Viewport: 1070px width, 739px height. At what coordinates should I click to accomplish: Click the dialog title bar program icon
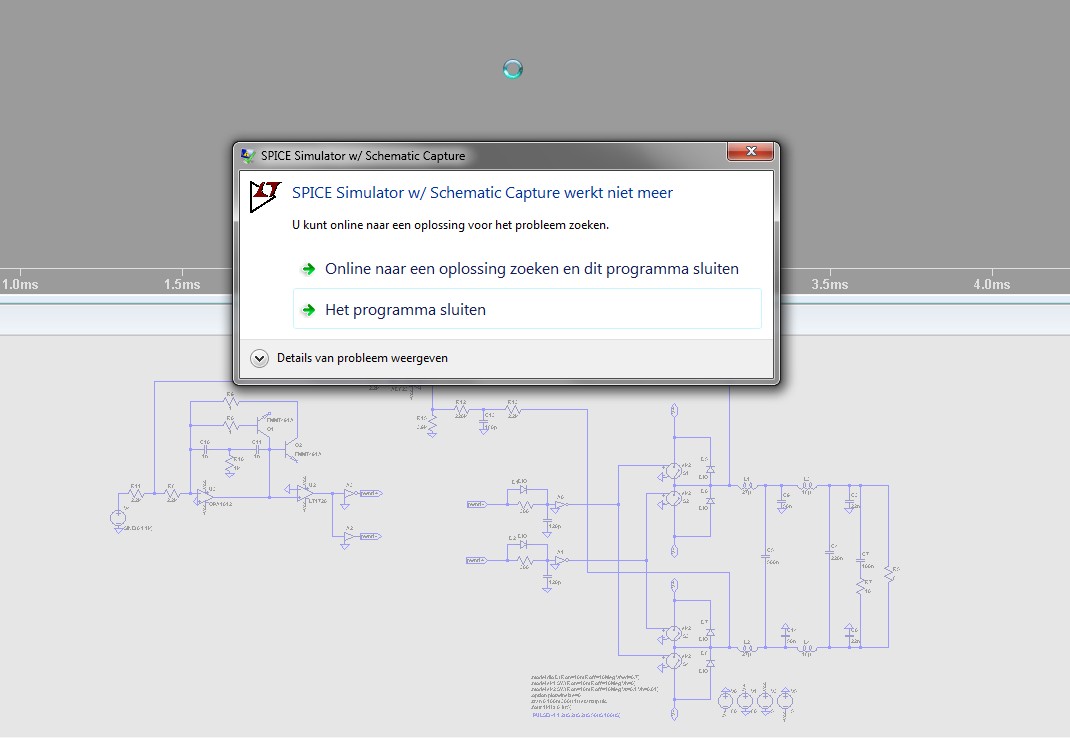click(x=248, y=156)
